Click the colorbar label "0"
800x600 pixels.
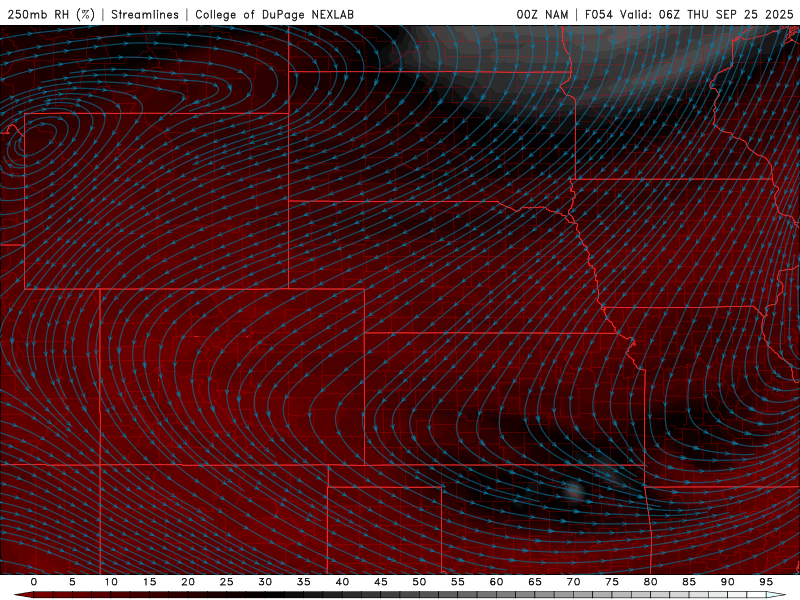[x=34, y=582]
